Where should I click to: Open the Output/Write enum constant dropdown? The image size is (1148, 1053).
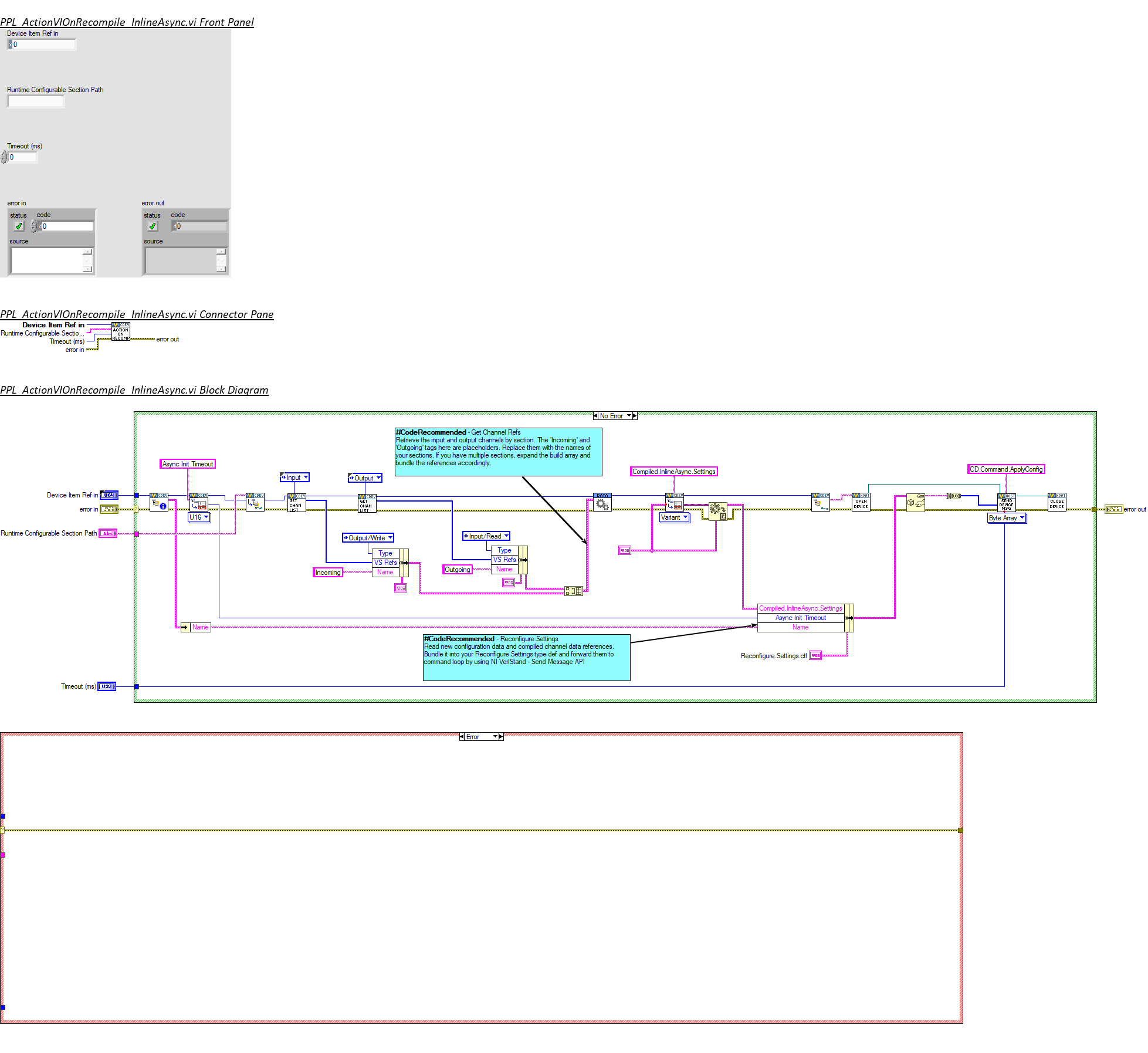(x=390, y=538)
